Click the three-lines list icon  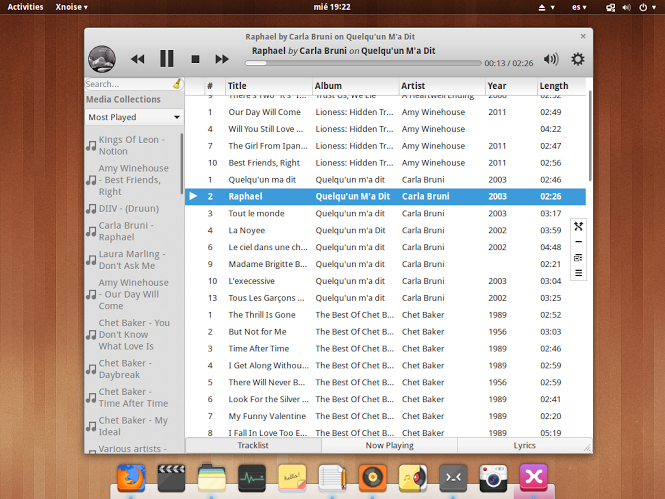coord(578,273)
